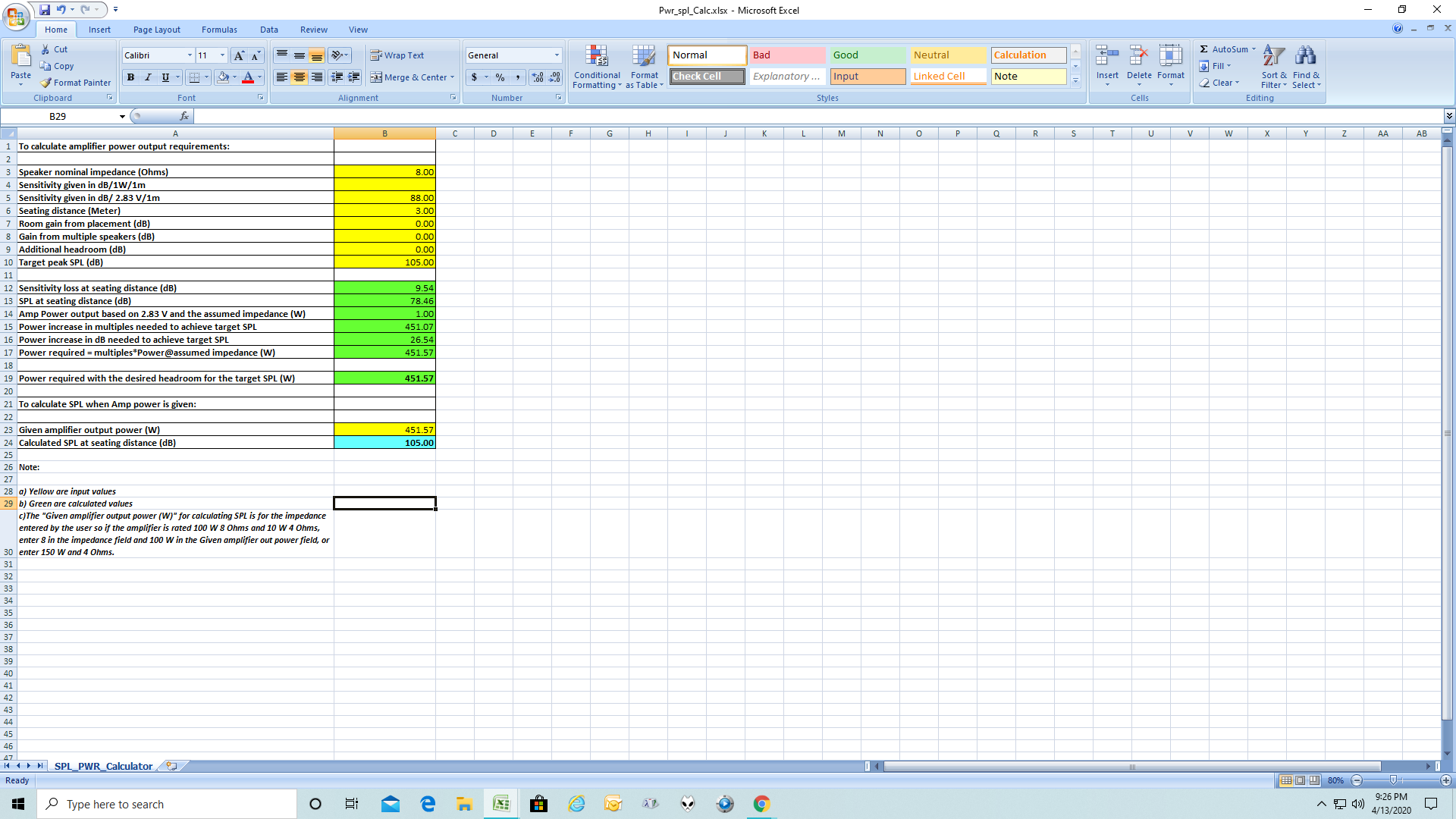Toggle Bold formatting
This screenshot has width=1456, height=819.
(x=130, y=77)
